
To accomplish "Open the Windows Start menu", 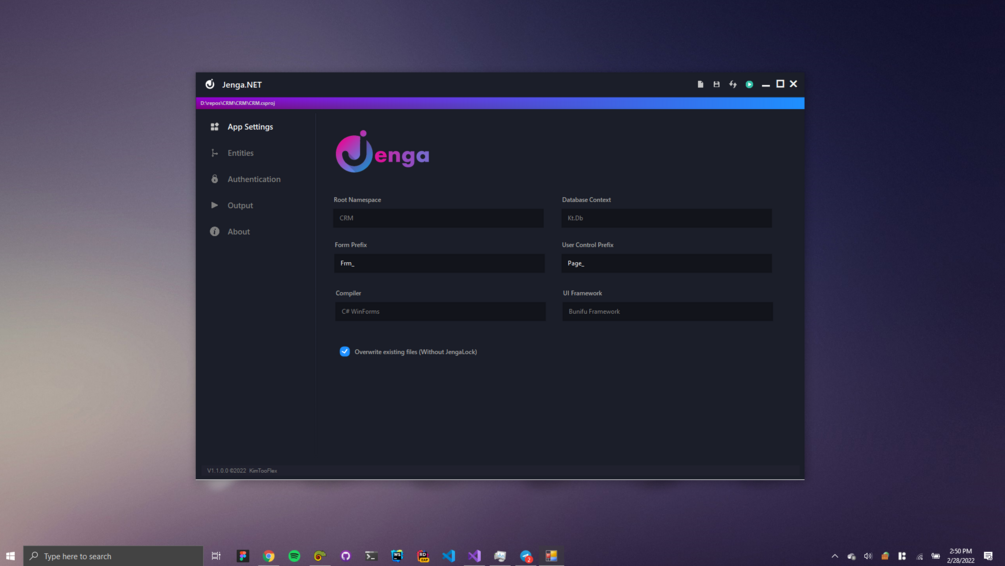I will coord(10,556).
